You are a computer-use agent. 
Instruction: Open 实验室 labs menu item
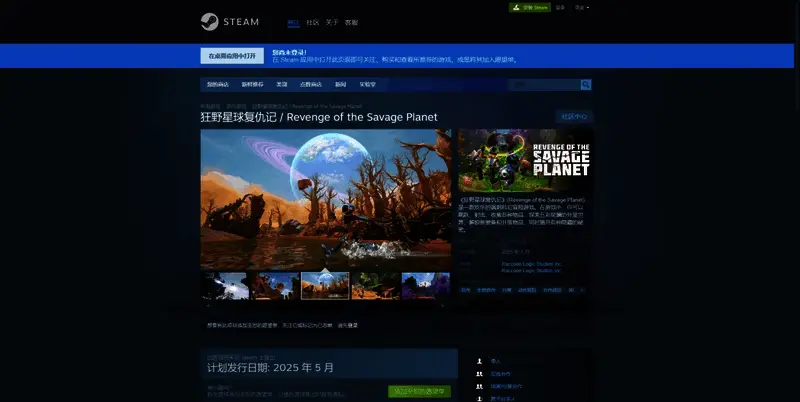pyautogui.click(x=367, y=85)
